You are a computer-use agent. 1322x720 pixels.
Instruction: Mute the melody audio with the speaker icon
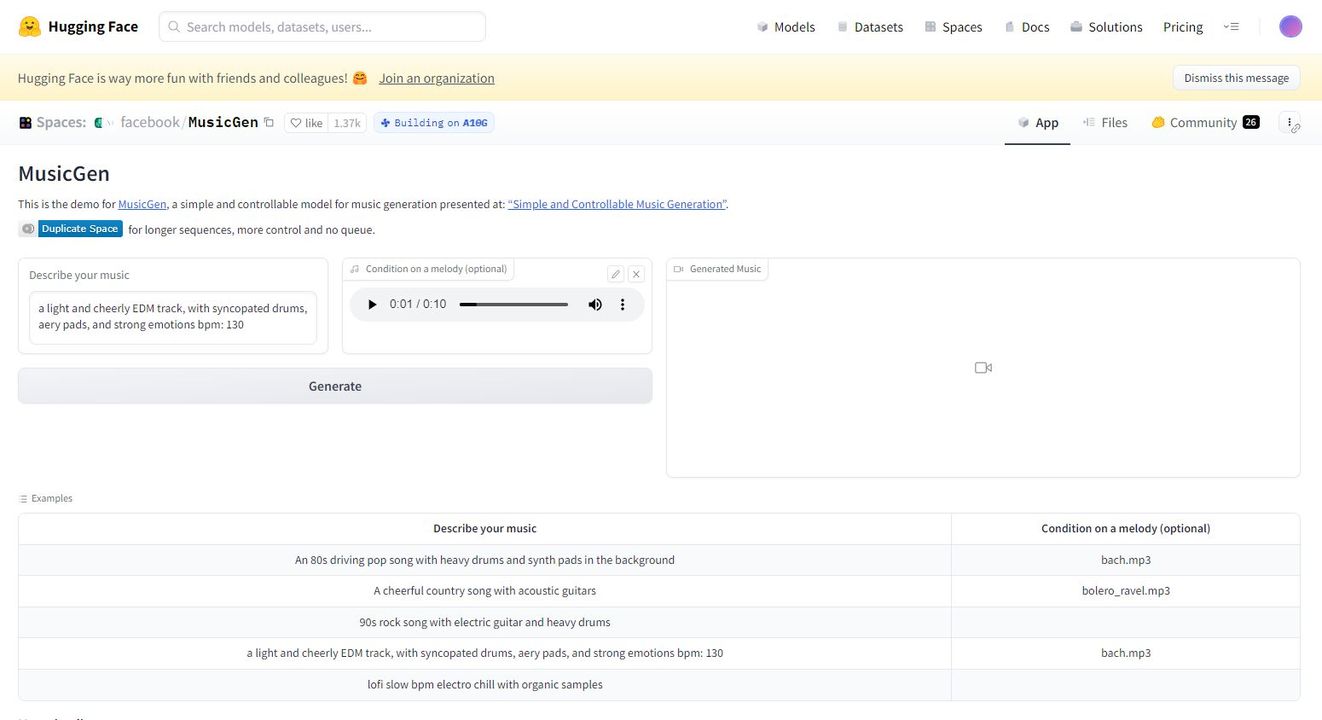[595, 304]
